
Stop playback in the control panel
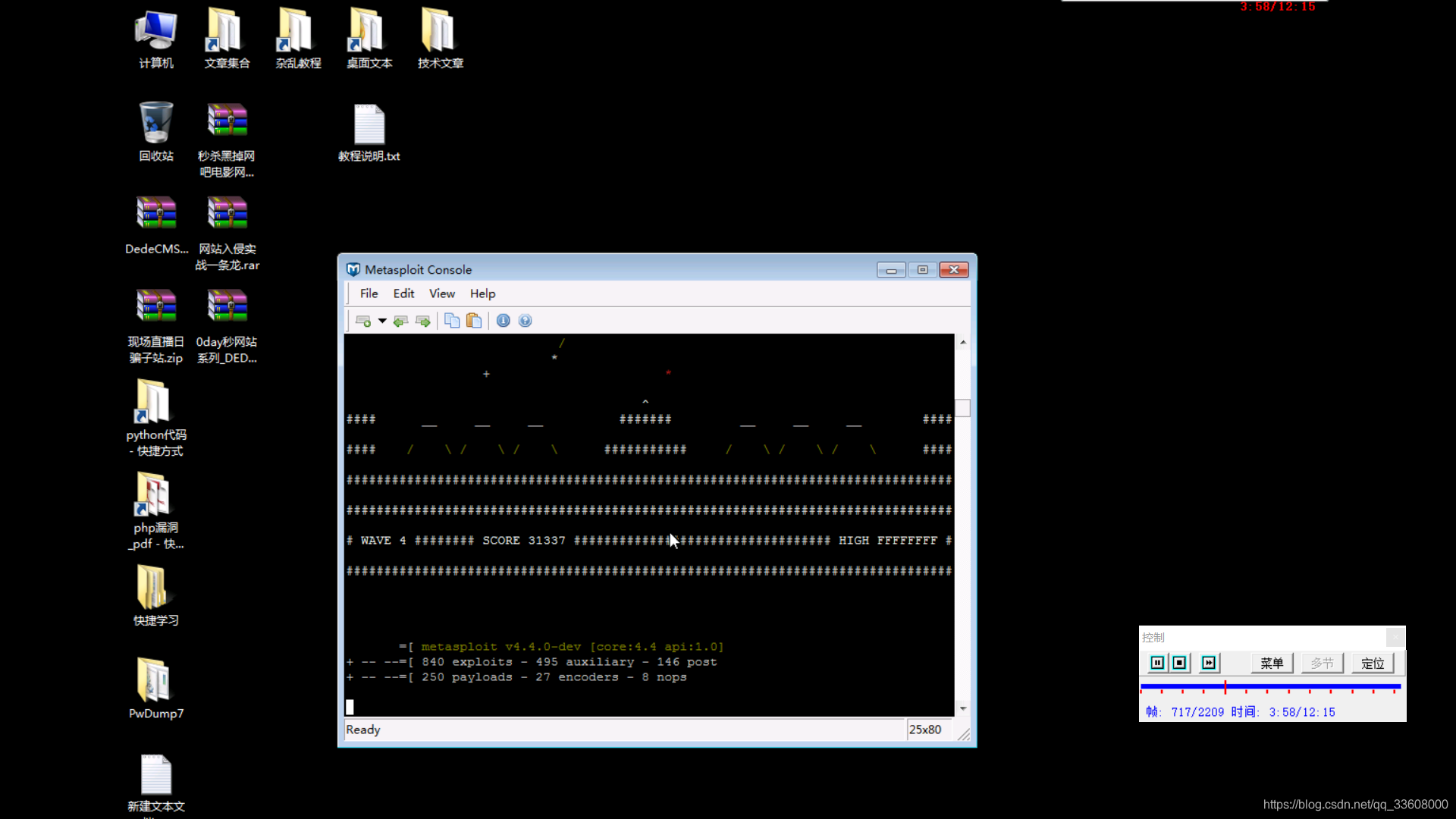[1179, 663]
